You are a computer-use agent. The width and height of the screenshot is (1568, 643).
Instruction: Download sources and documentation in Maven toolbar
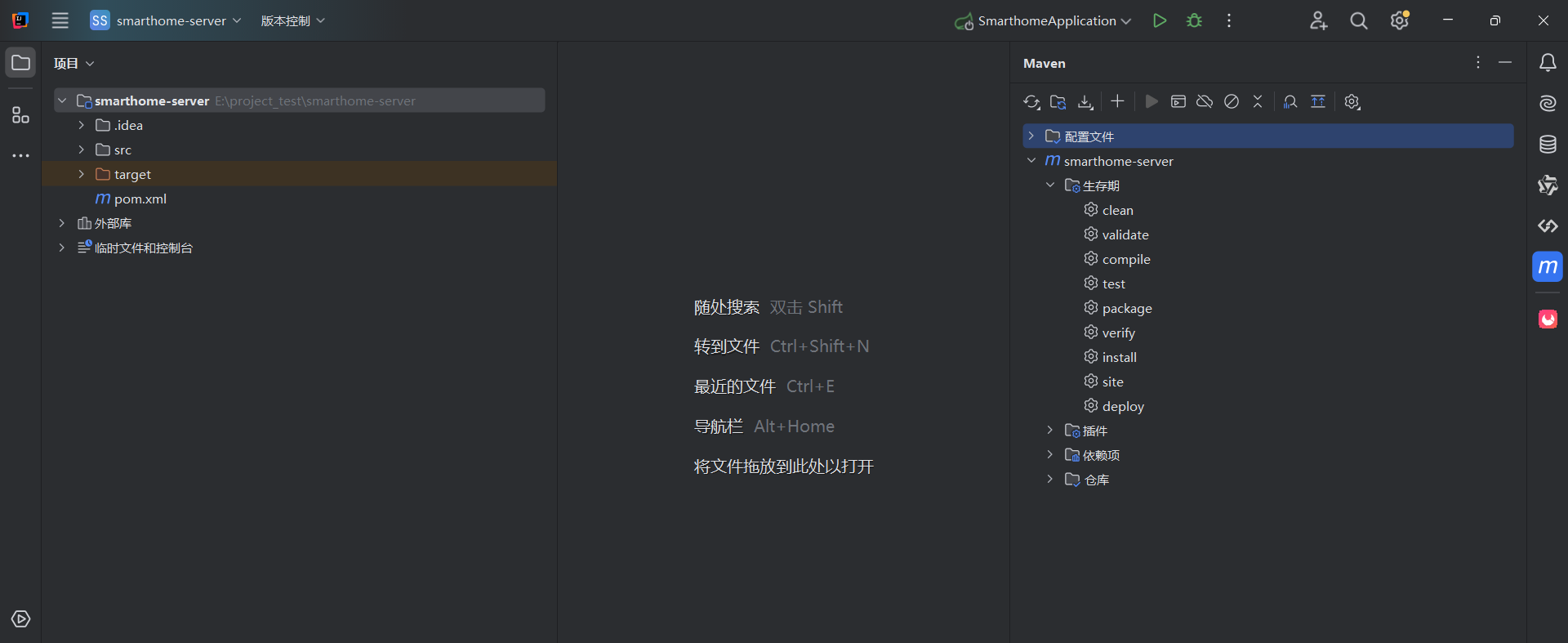pyautogui.click(x=1085, y=101)
